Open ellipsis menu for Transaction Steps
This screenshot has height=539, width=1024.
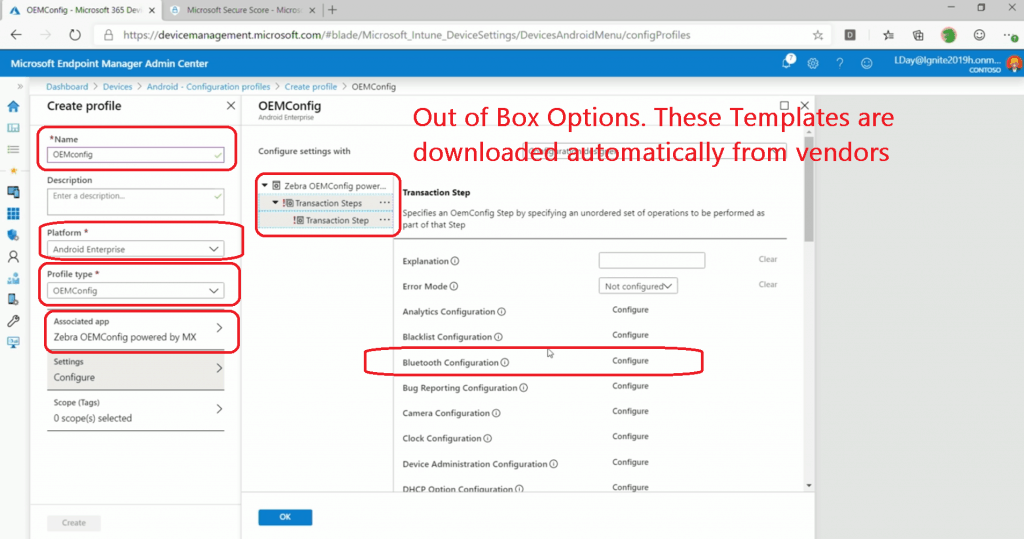[x=385, y=203]
